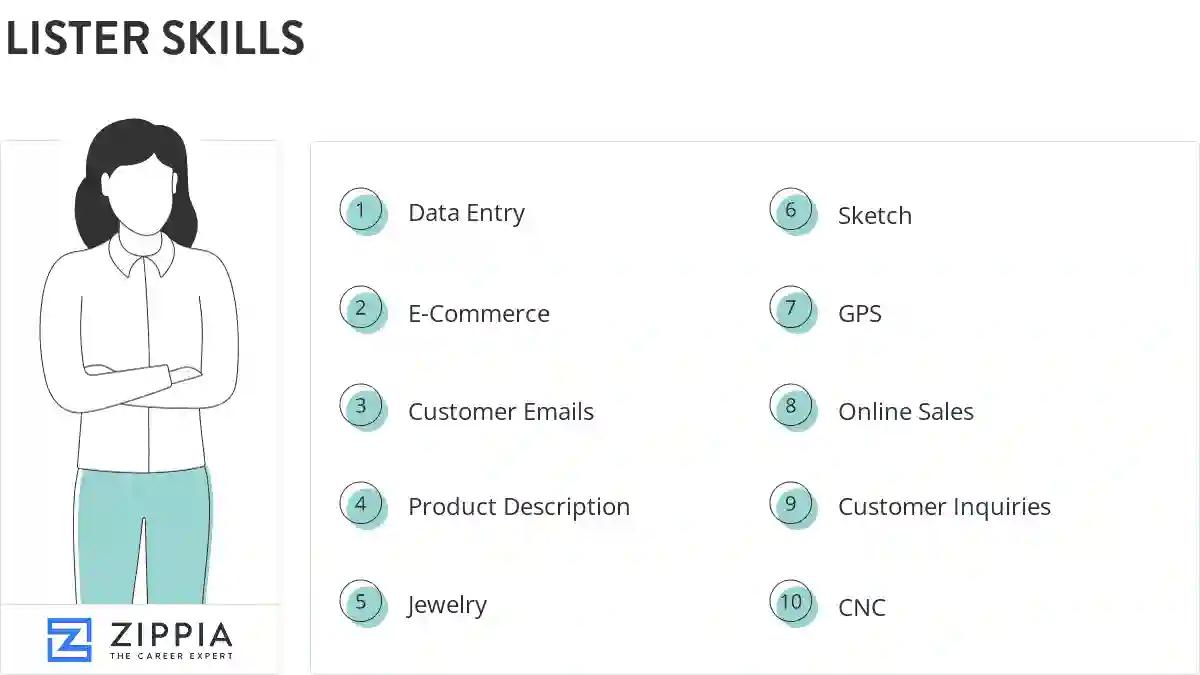Click the Lister Skills heading
This screenshot has height=675, width=1200.
pos(154,39)
